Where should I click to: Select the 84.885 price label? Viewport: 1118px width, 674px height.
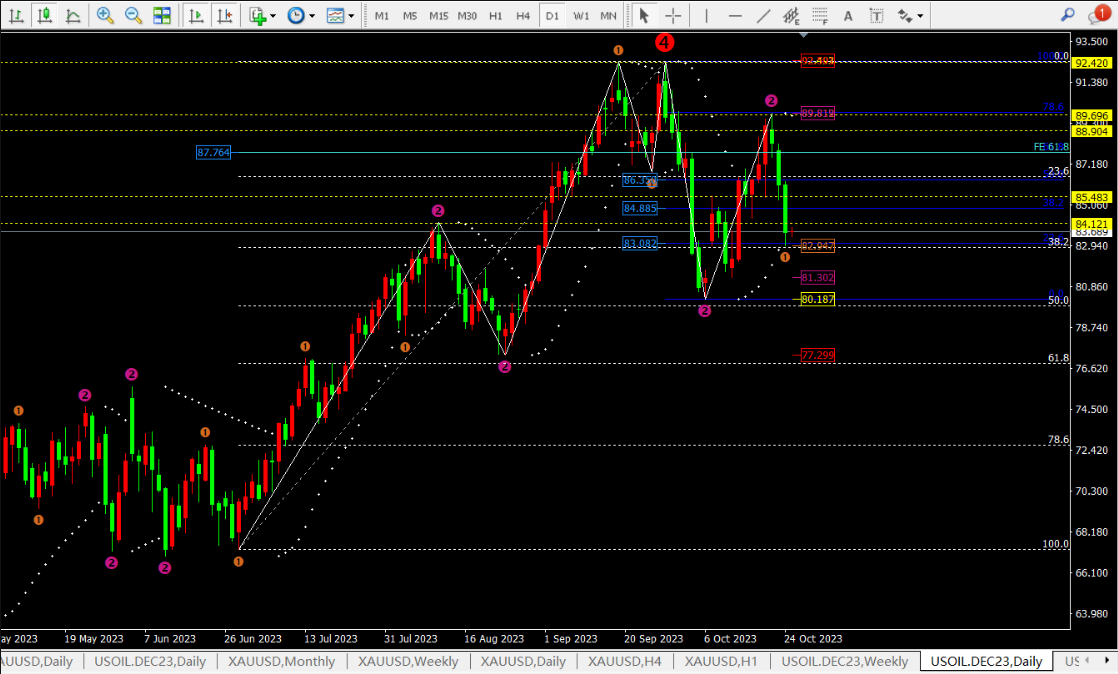point(640,208)
